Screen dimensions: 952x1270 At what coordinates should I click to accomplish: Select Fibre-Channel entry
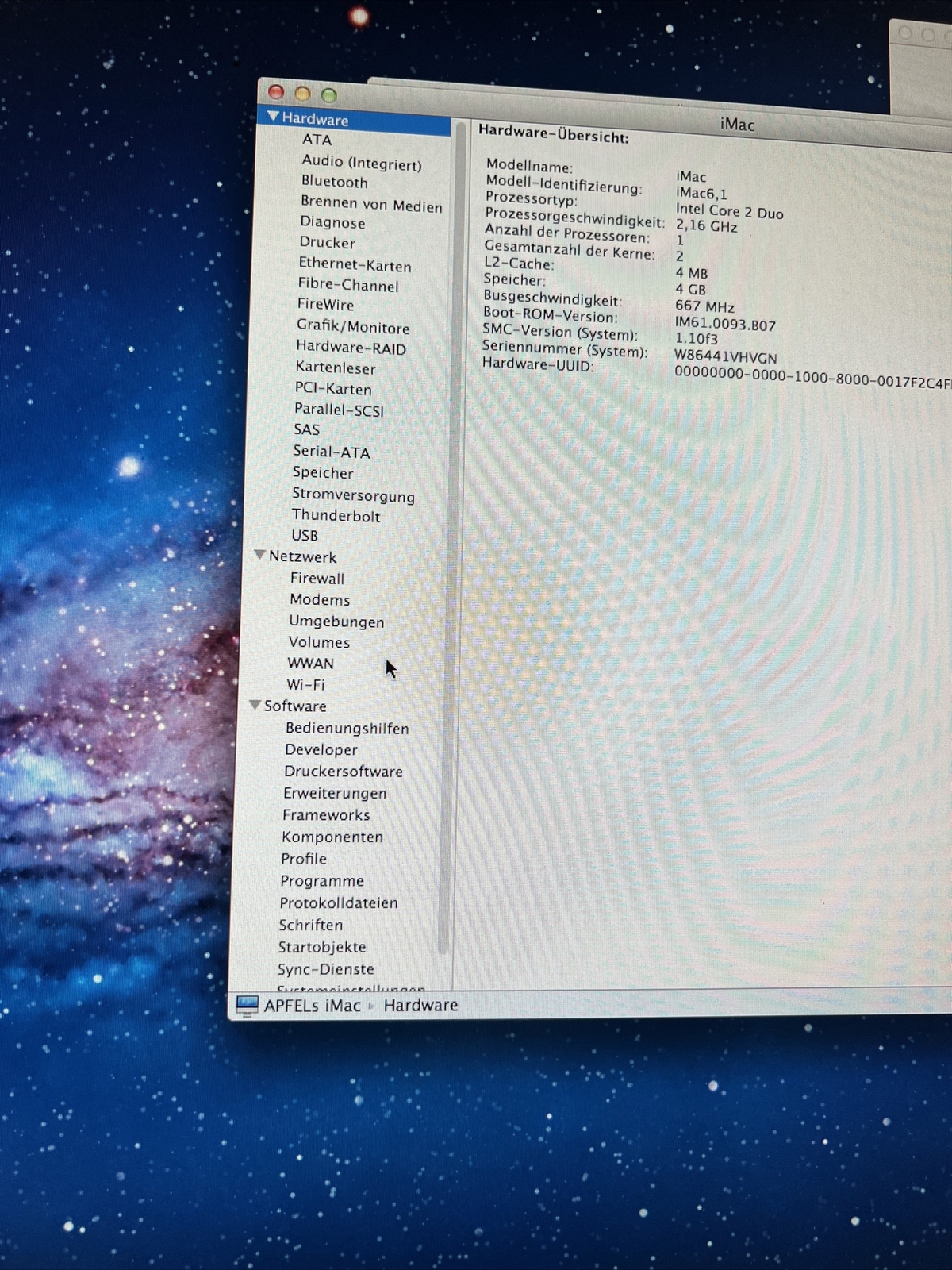coord(348,285)
